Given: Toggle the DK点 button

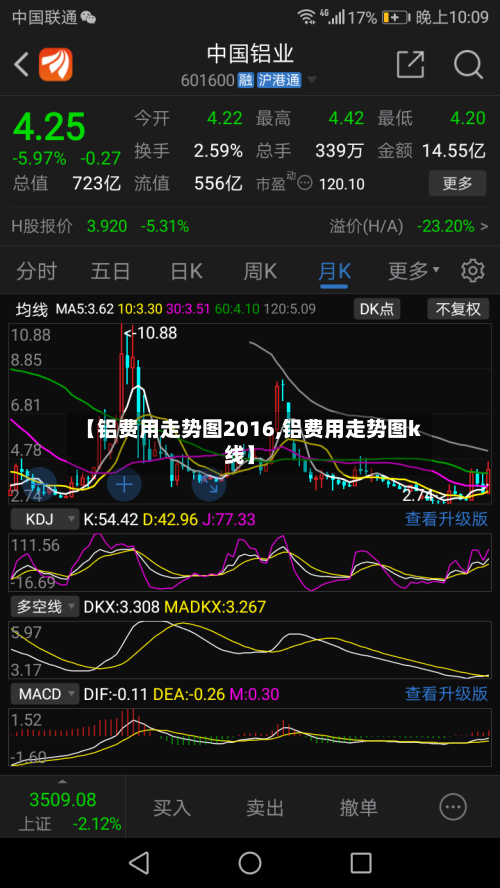Looking at the screenshot, I should pyautogui.click(x=377, y=309).
